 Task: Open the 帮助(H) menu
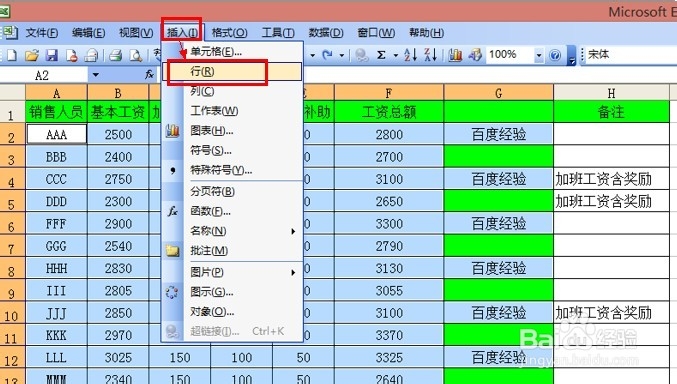point(427,33)
